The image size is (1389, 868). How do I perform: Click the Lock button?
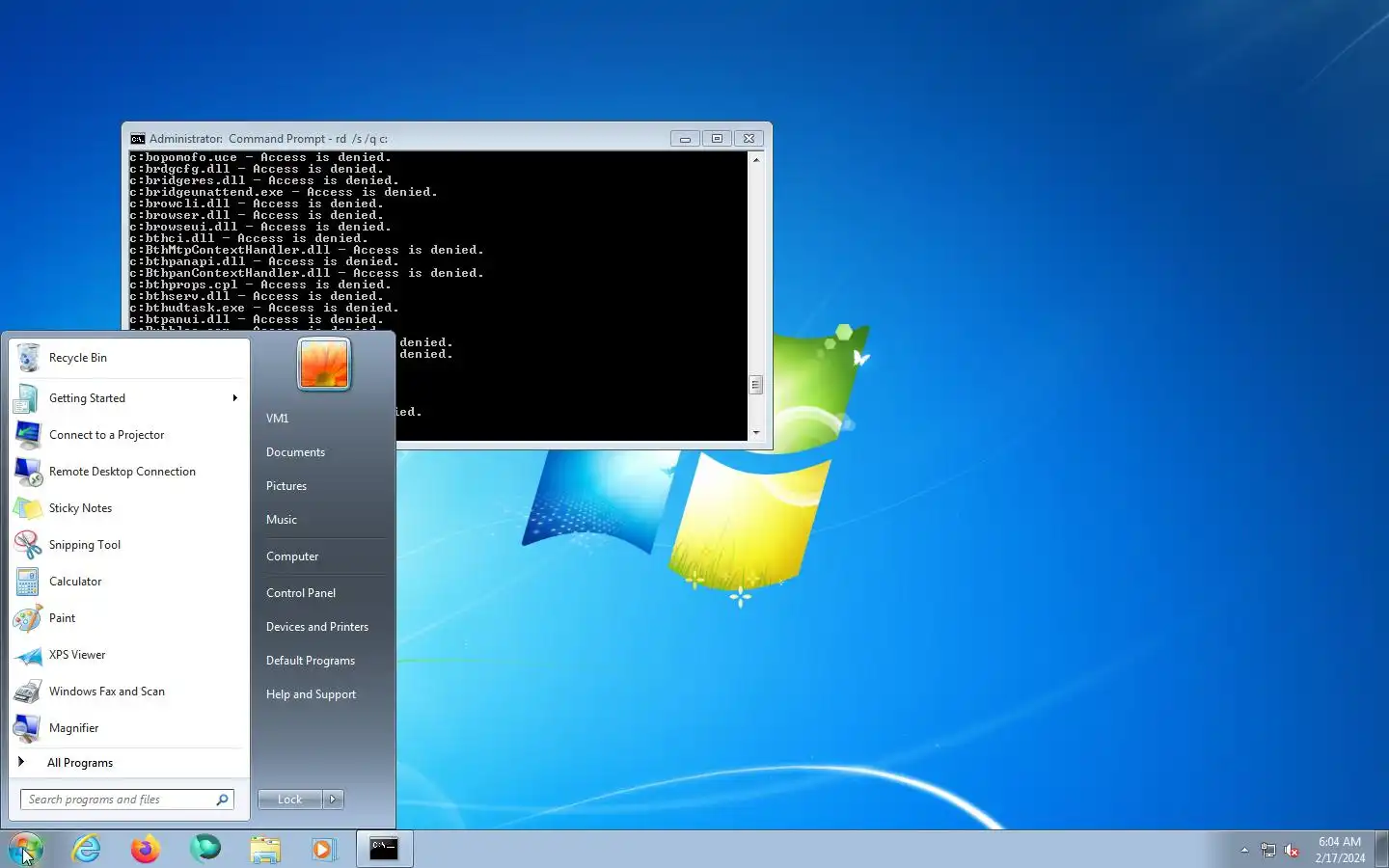[x=290, y=800]
